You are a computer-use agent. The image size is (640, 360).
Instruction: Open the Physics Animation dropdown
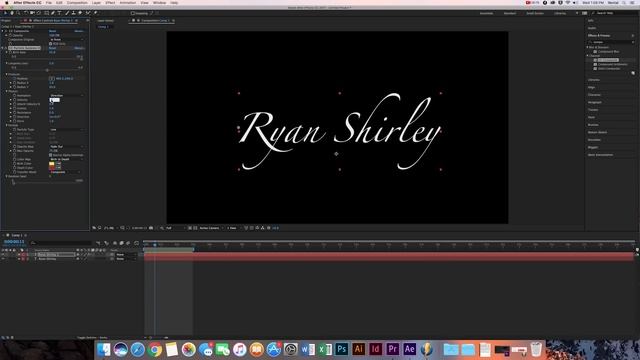(67, 96)
